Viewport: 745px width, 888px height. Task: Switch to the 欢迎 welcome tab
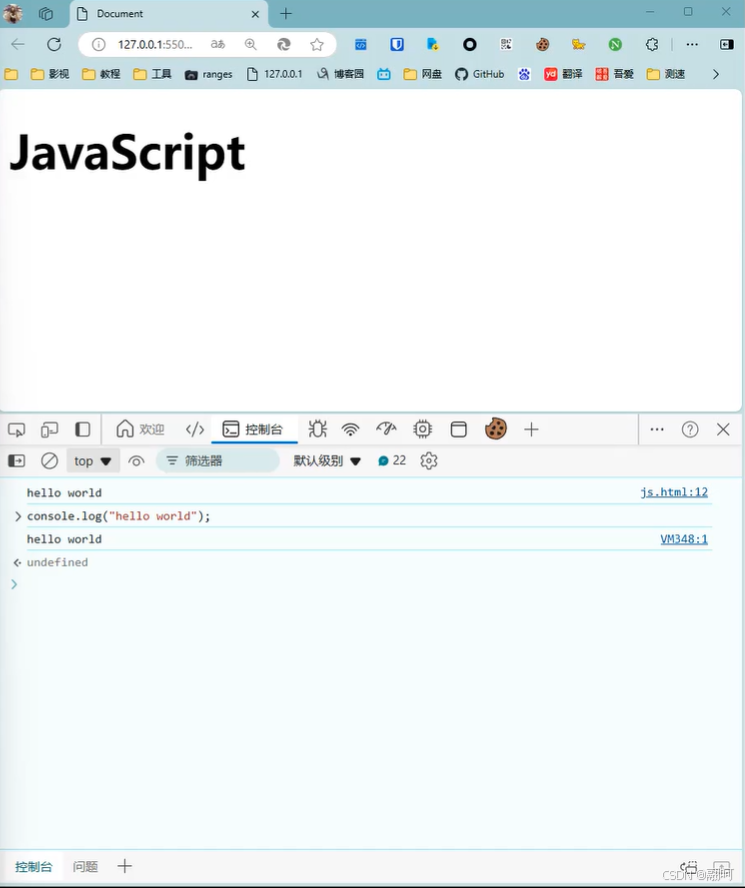tap(140, 429)
